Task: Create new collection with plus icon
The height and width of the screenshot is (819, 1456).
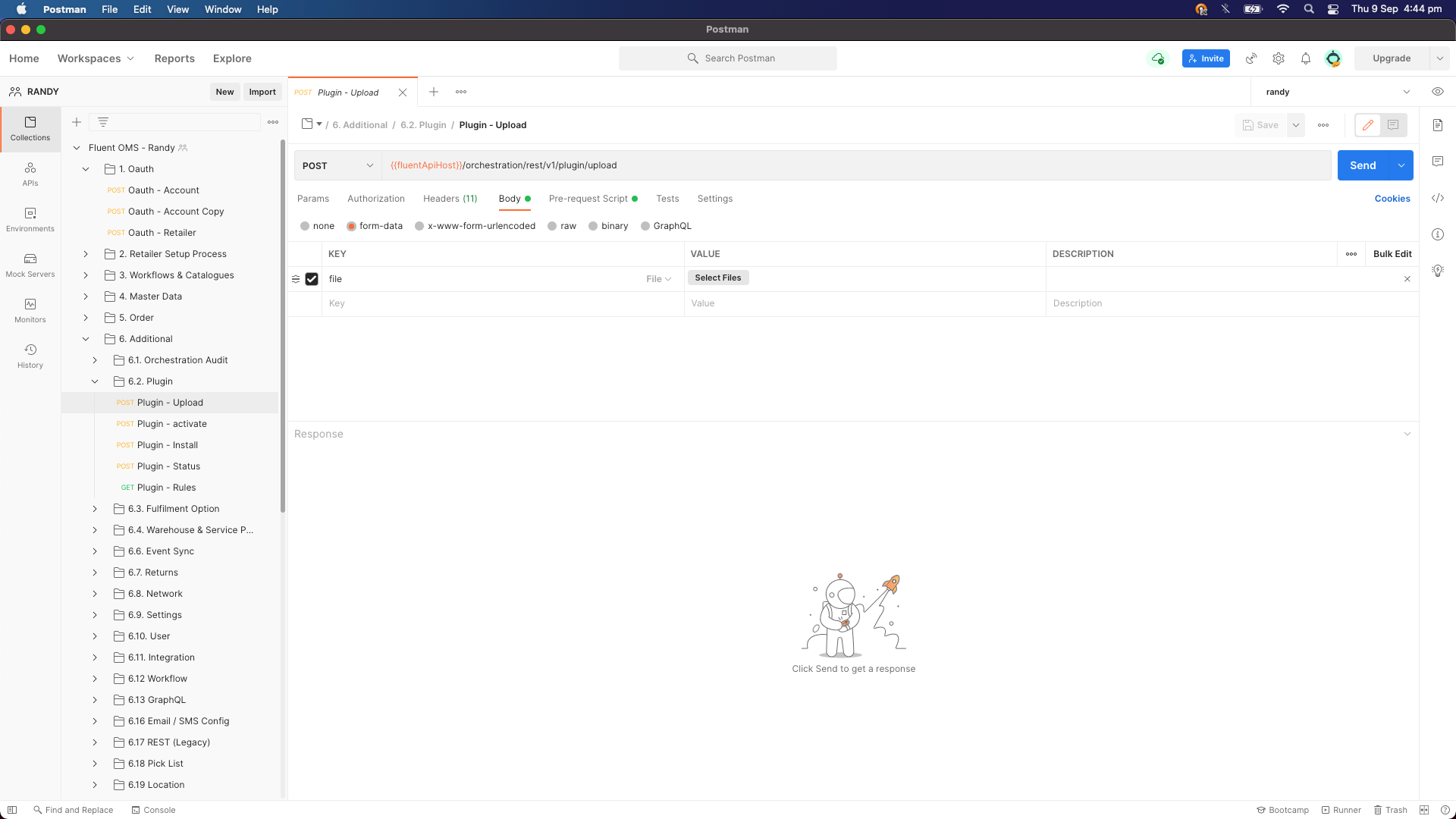Action: [x=77, y=122]
